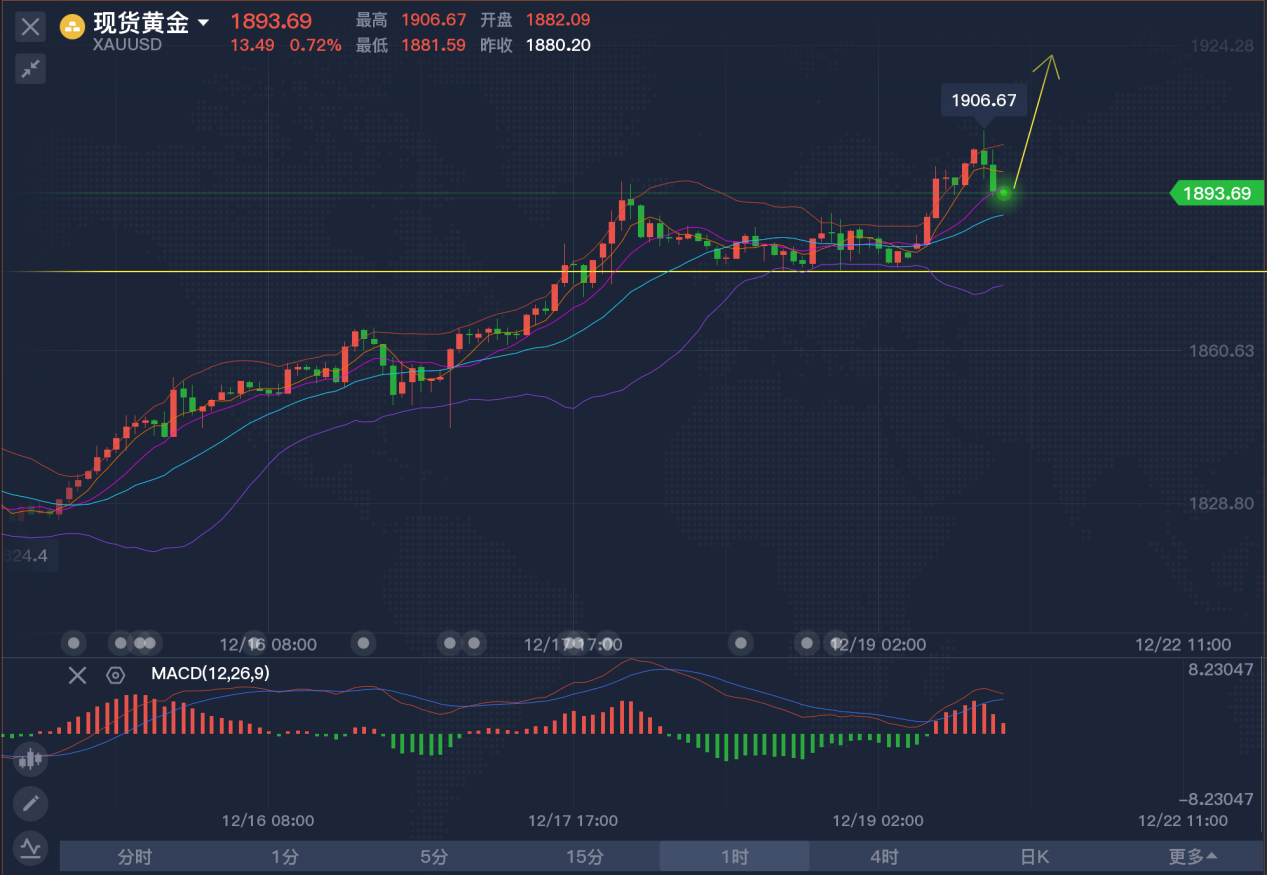Click the -8.23047 MACD axis label
The width and height of the screenshot is (1267, 875).
(x=1216, y=799)
